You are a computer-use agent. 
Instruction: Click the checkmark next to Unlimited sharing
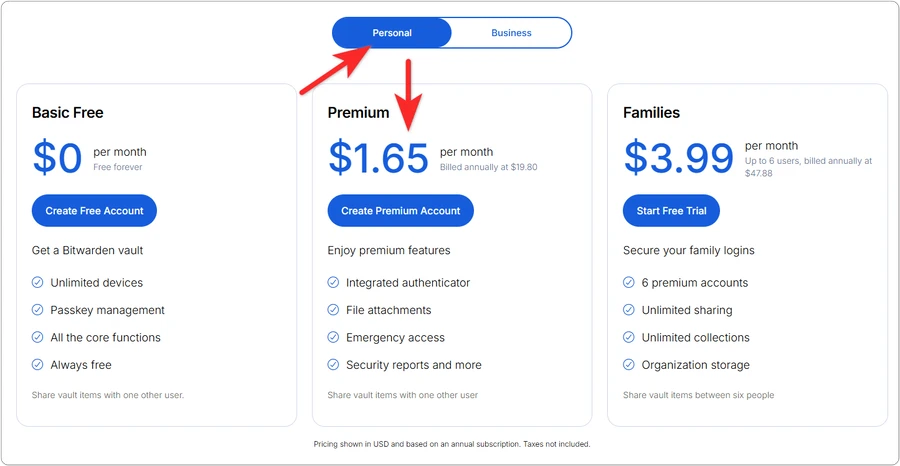[629, 310]
